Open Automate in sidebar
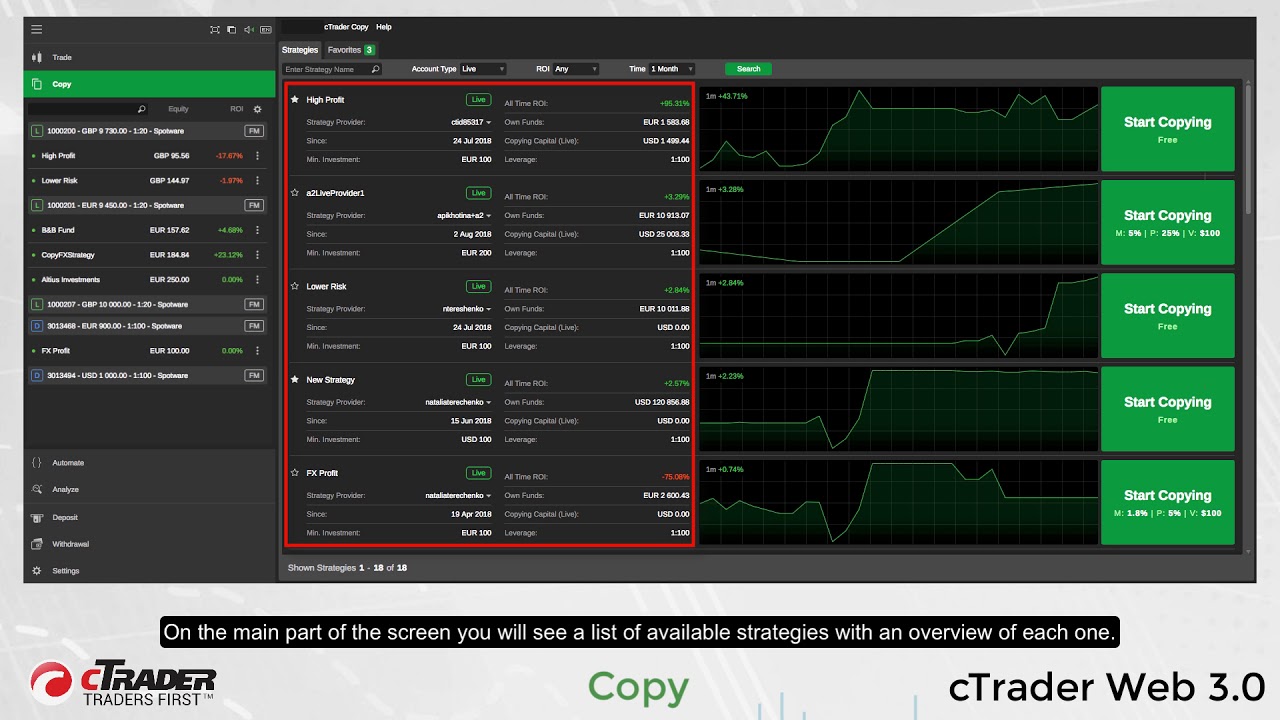This screenshot has height=720, width=1280. (x=150, y=463)
